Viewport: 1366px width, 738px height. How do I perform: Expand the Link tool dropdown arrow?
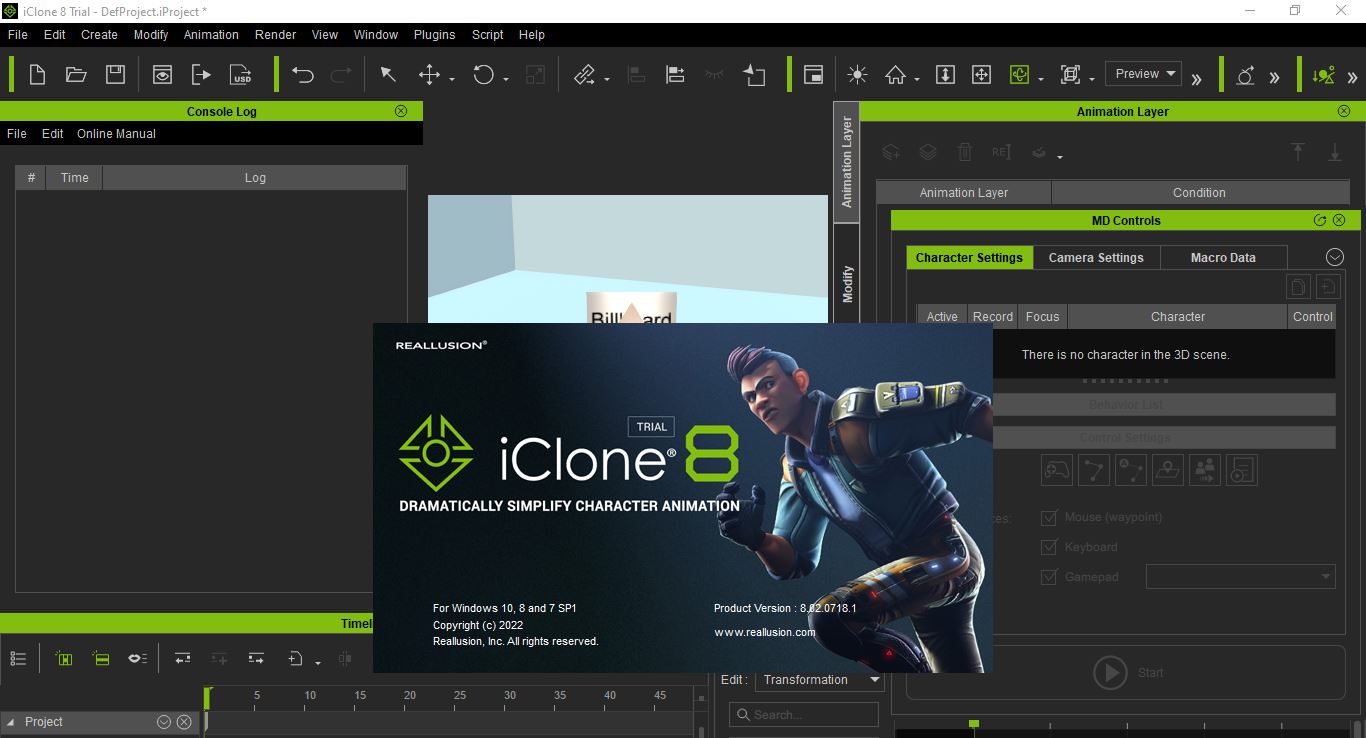coord(607,79)
